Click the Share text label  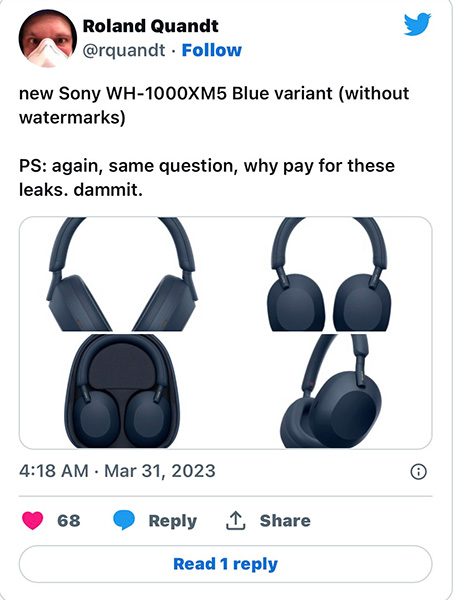click(285, 521)
